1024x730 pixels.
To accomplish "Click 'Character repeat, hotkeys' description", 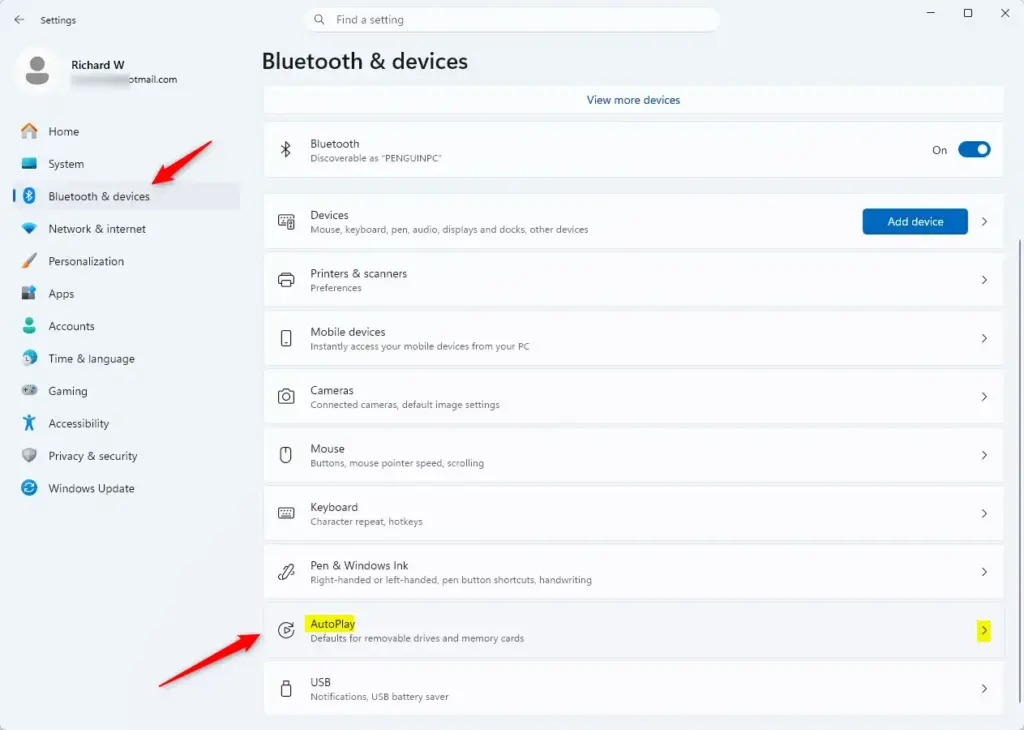I will 366,521.
